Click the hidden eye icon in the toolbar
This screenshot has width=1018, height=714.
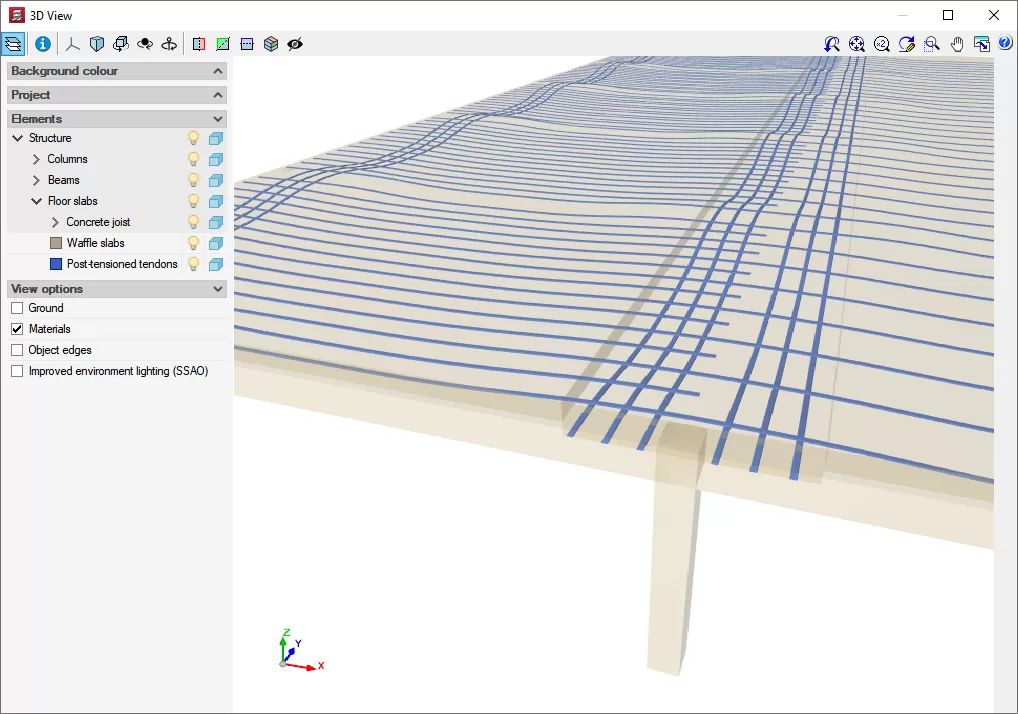pyautogui.click(x=295, y=44)
